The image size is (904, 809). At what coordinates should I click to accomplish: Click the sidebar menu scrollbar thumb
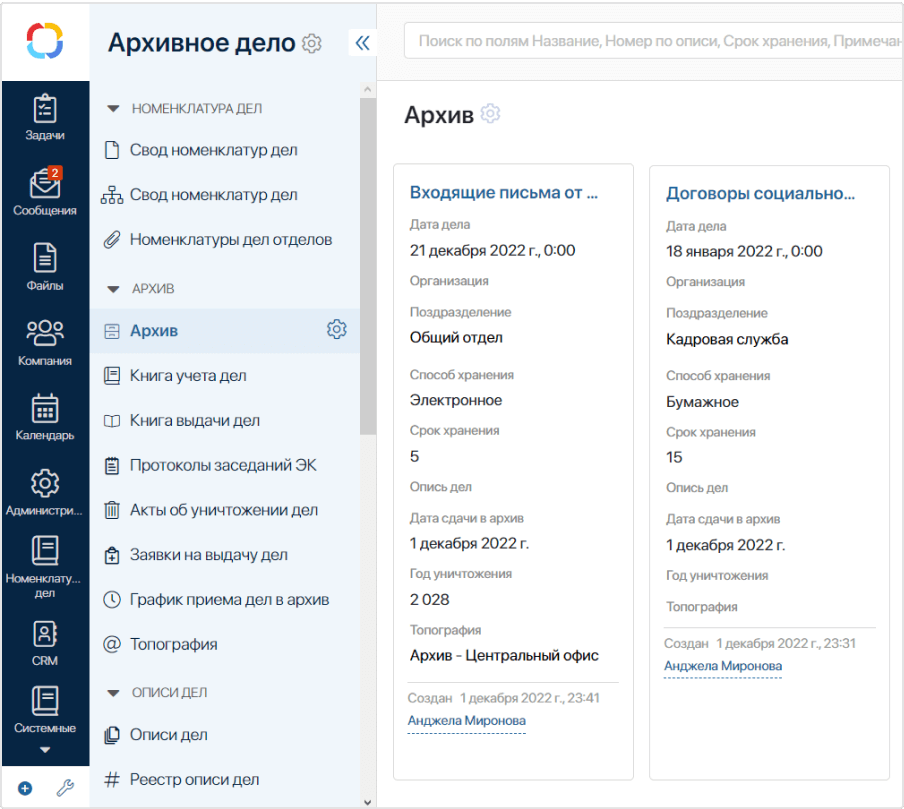pyautogui.click(x=368, y=266)
